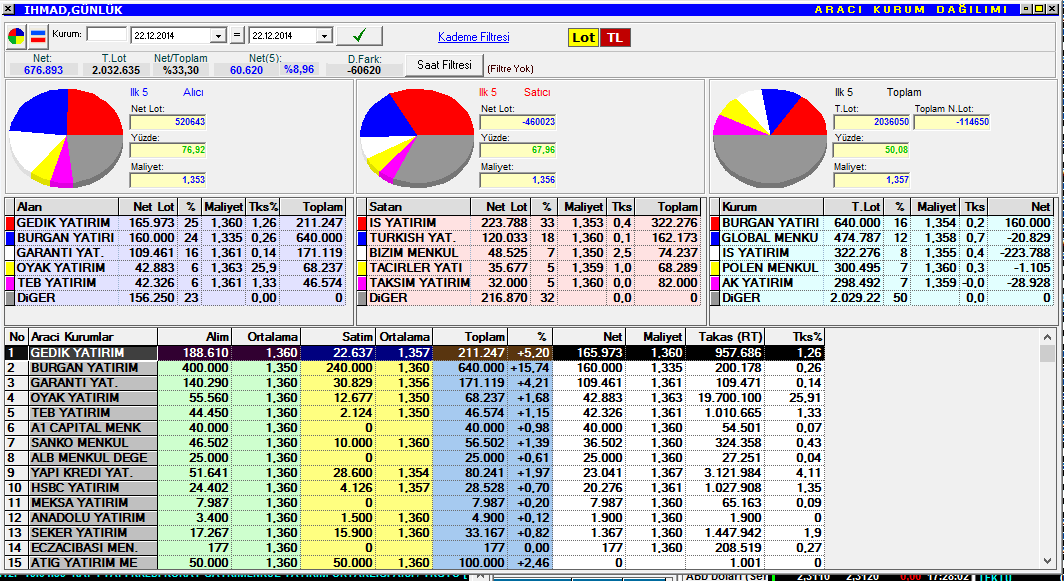Switch to TL unit display
Screen dimensions: 1064x581
point(615,37)
